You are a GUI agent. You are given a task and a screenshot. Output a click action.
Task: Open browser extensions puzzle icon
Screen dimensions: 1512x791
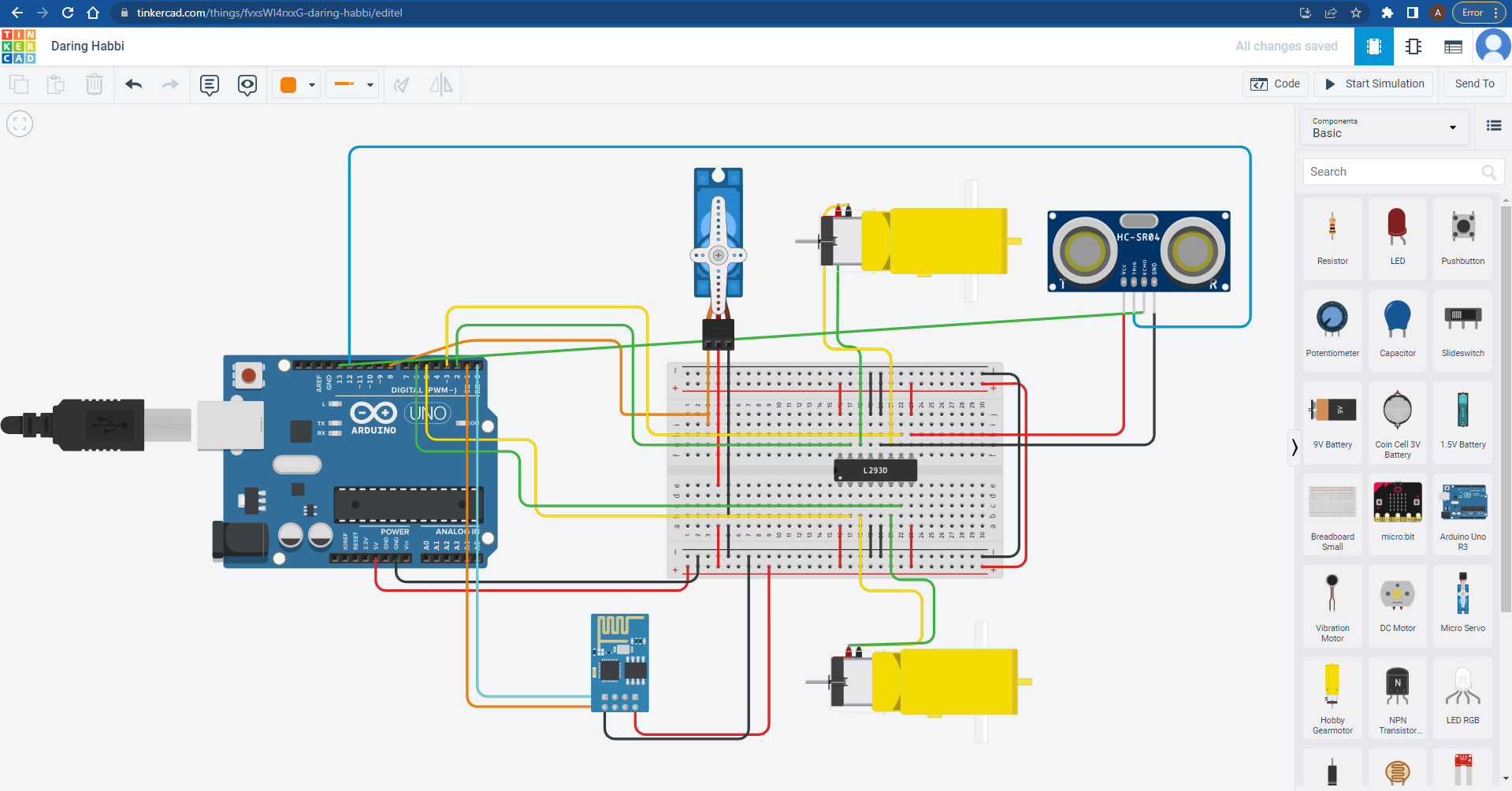click(x=1388, y=13)
